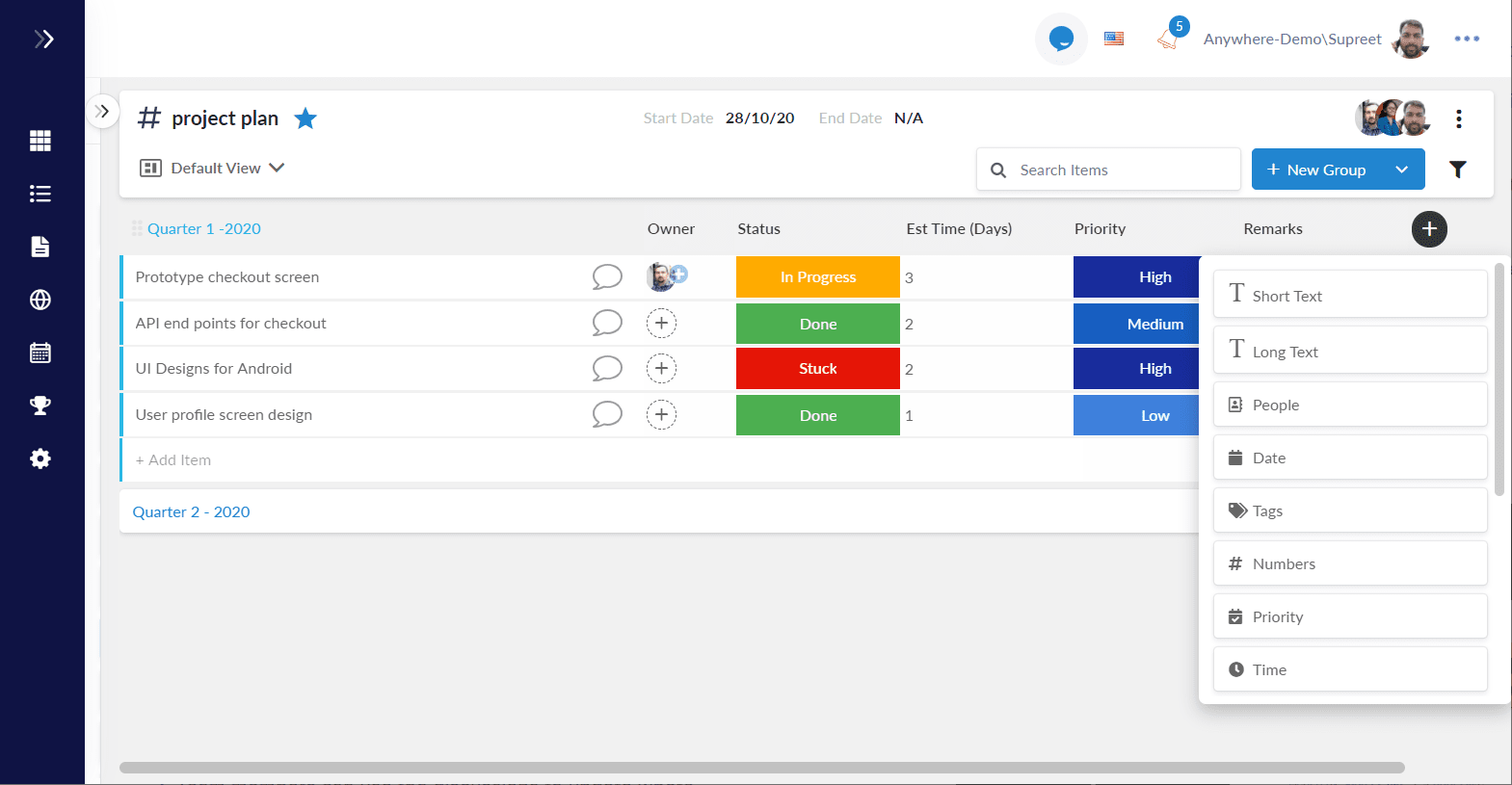This screenshot has width=1512, height=785.
Task: Open the trophy icon in sidebar
Action: 40,406
